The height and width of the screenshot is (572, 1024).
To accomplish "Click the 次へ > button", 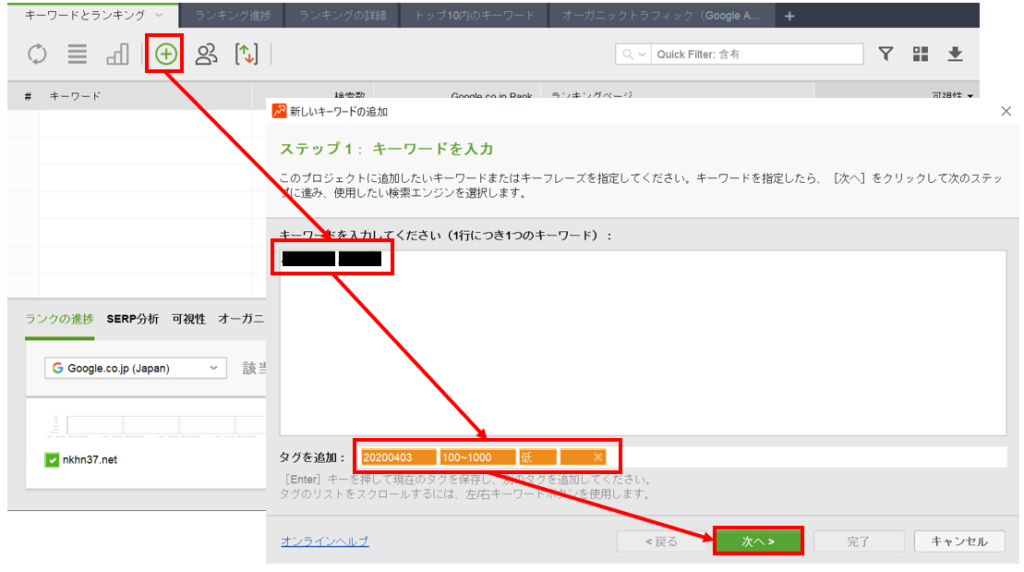I will click(x=758, y=541).
